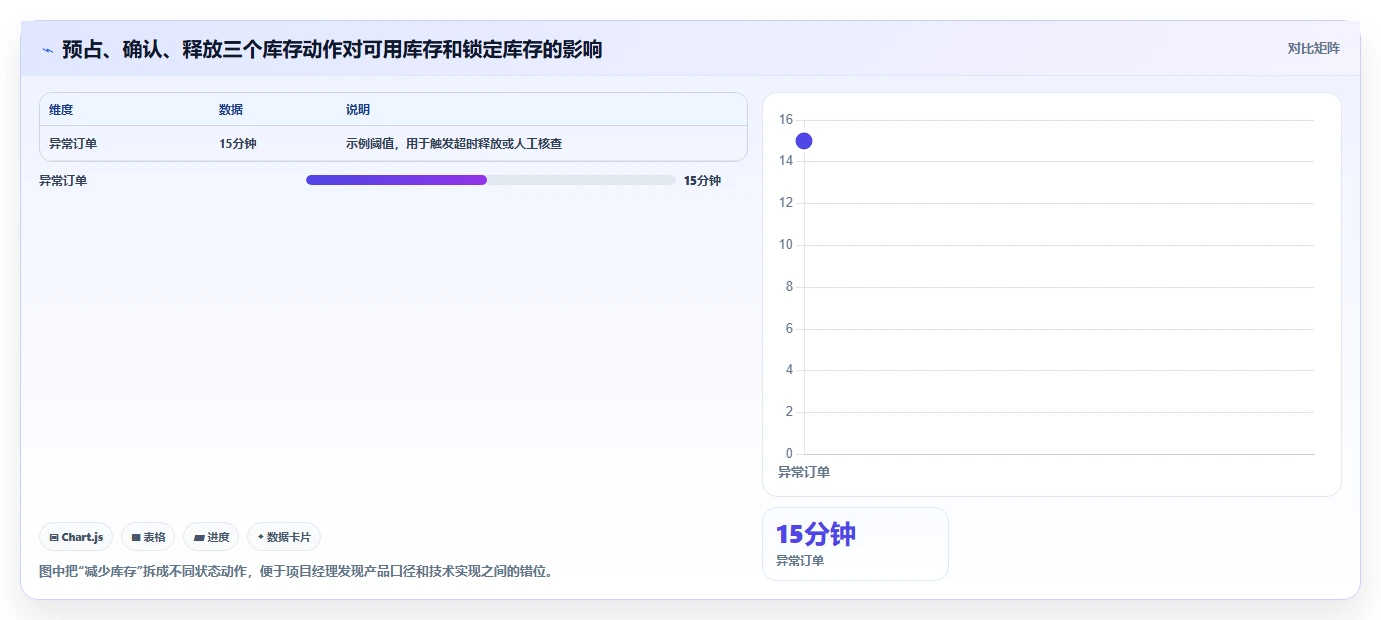Click the 8 y-axis tick label
This screenshot has height=620, width=1381.
[789, 287]
